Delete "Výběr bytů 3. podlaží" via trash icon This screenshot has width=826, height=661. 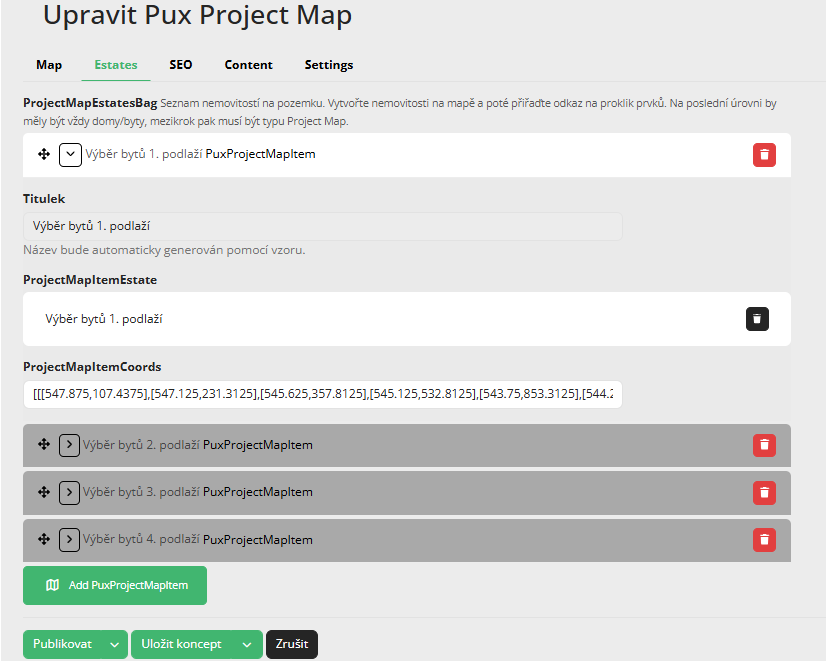(x=764, y=492)
